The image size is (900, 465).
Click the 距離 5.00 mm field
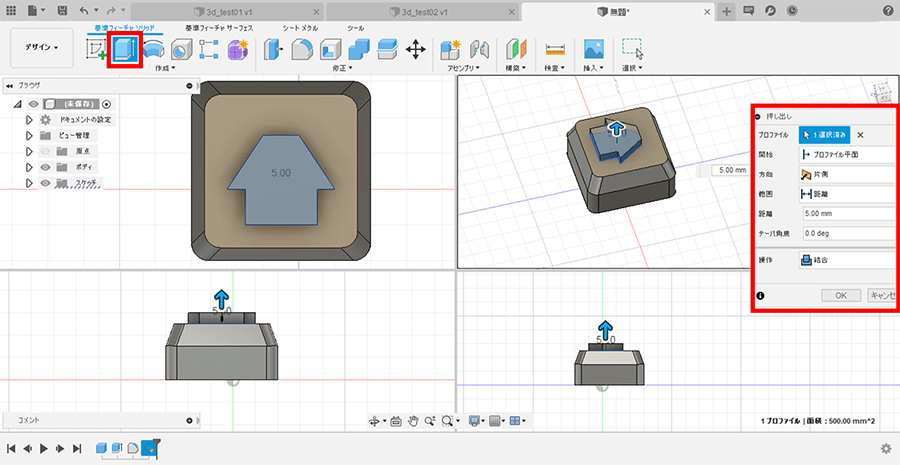[x=851, y=214]
